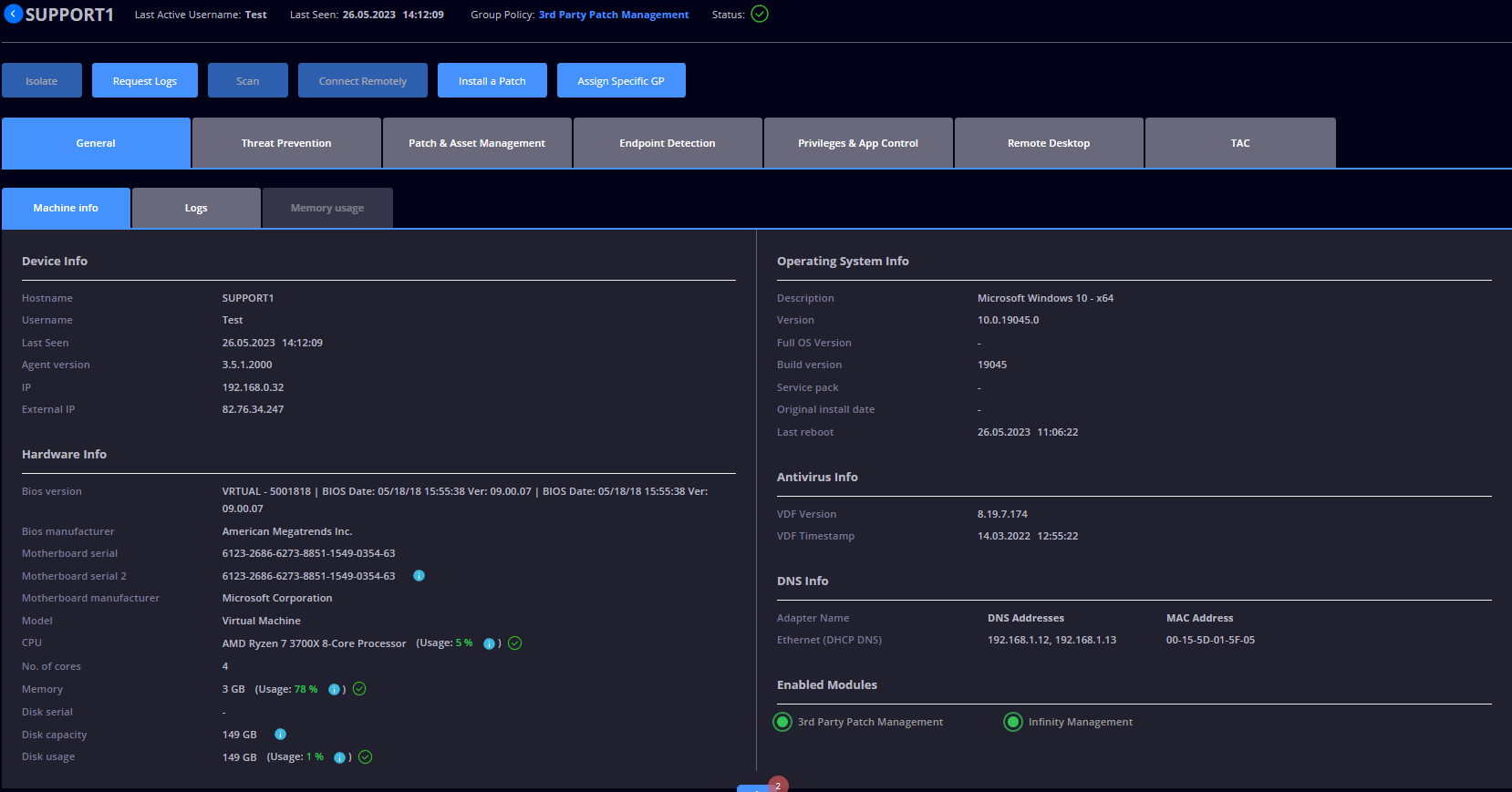Click Disk usage green check icon

coord(366,757)
